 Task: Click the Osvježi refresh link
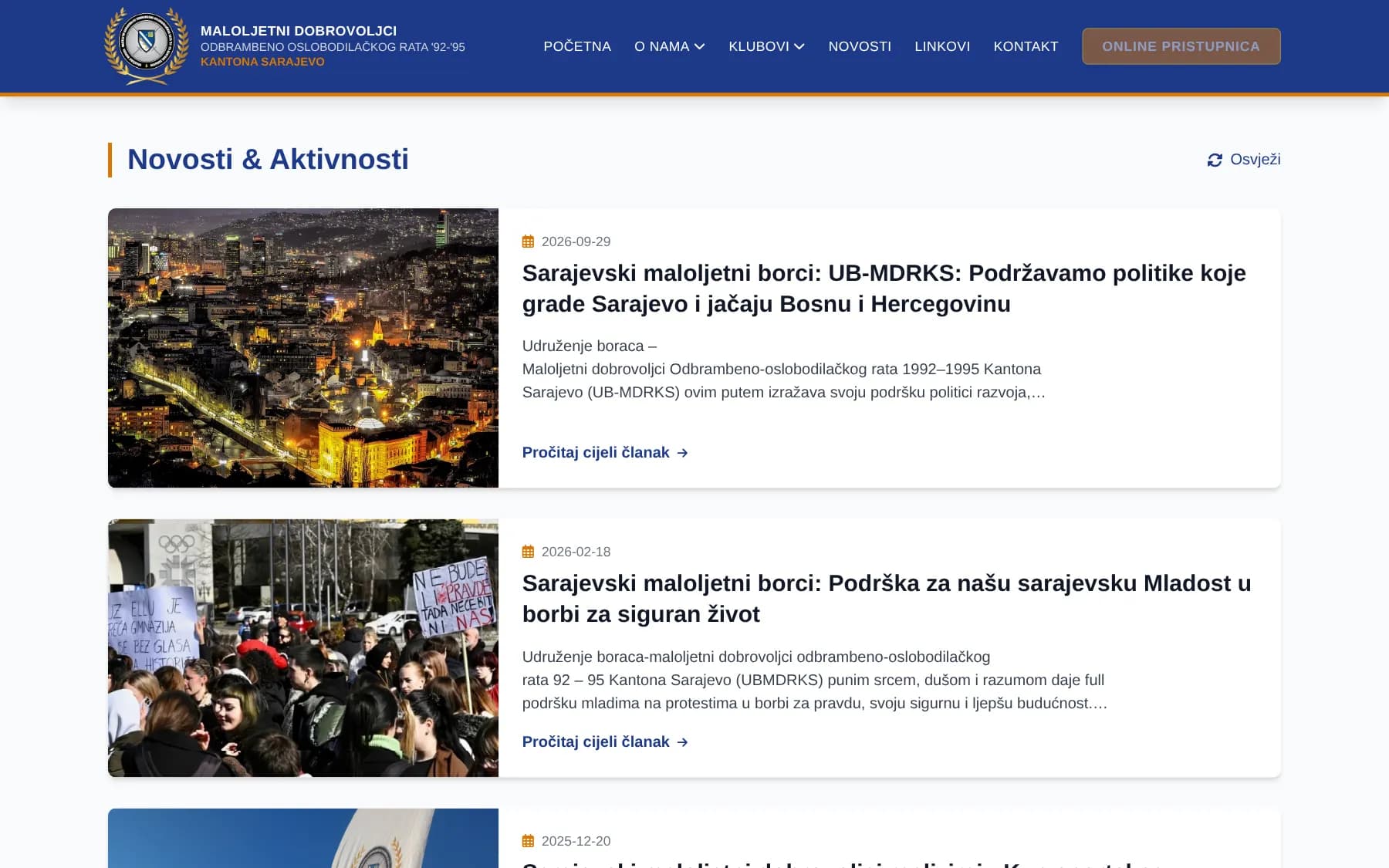[x=1244, y=160]
